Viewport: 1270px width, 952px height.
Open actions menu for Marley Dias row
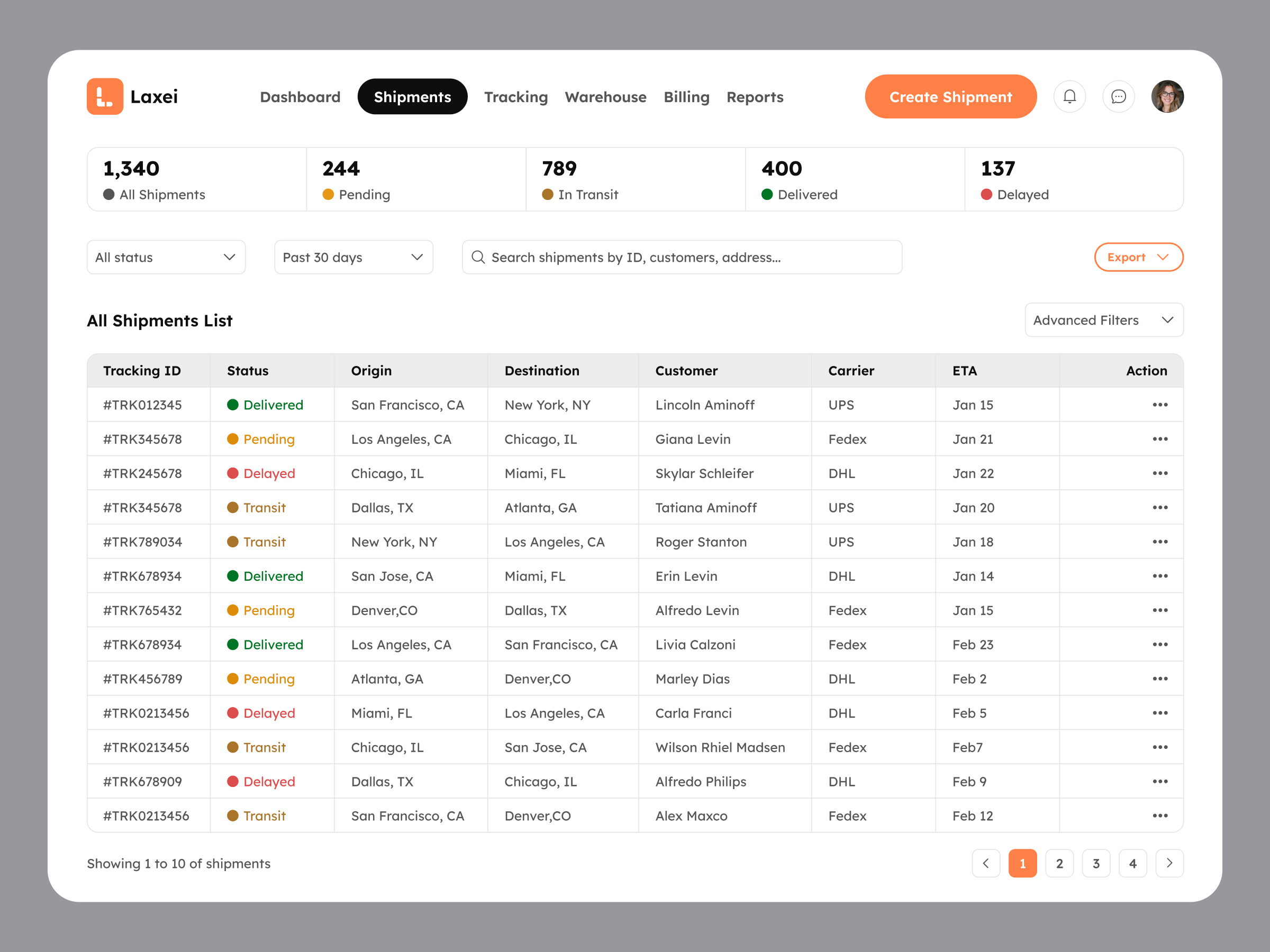click(1160, 679)
